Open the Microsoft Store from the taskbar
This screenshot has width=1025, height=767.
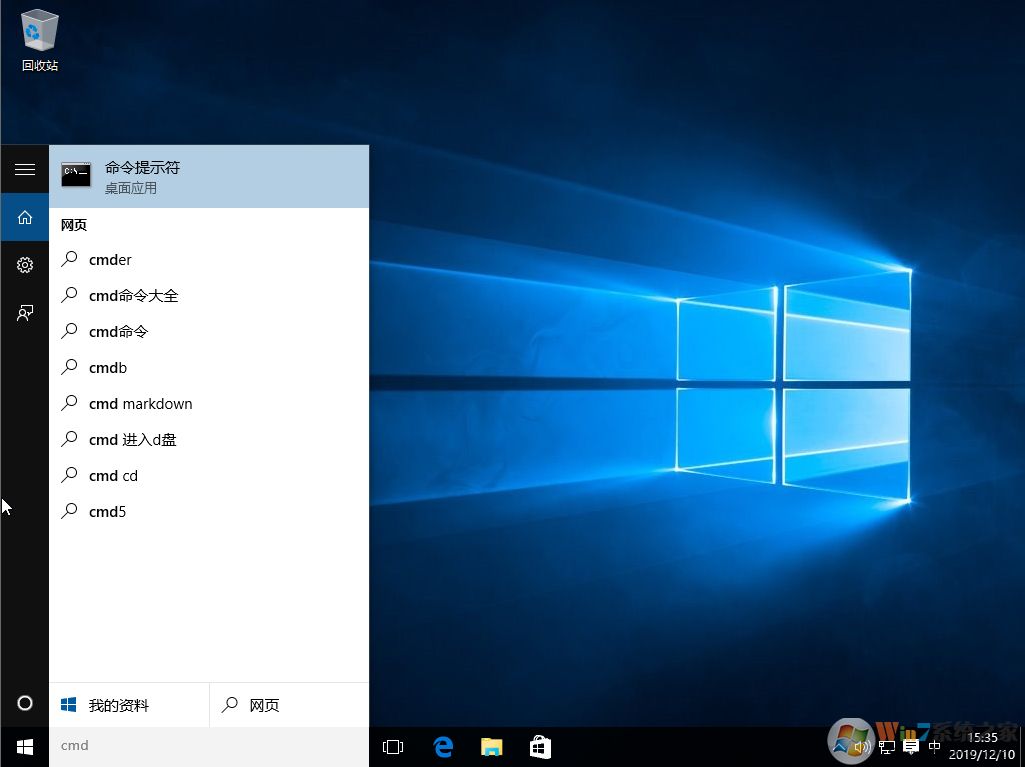click(540, 746)
